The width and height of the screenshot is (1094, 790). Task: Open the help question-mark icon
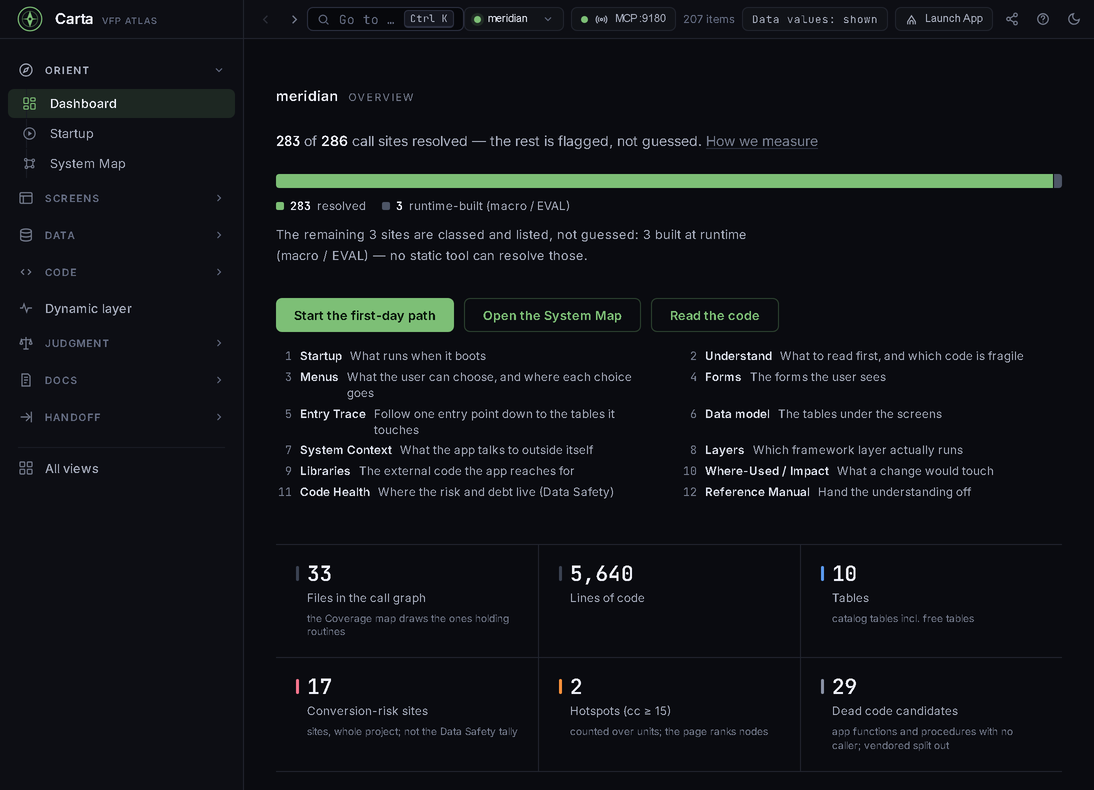pyautogui.click(x=1042, y=19)
